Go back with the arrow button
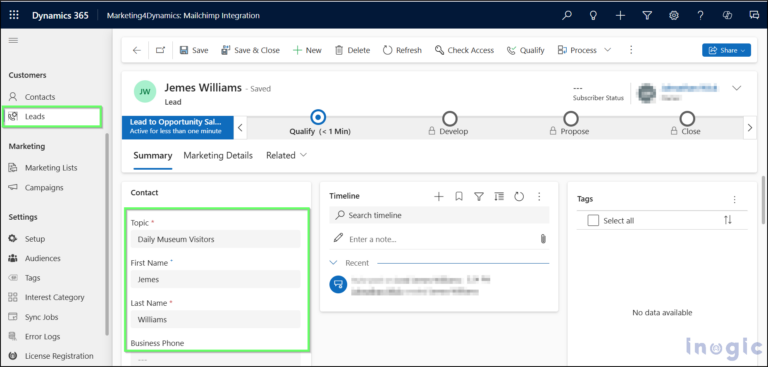768x367 pixels. click(137, 50)
